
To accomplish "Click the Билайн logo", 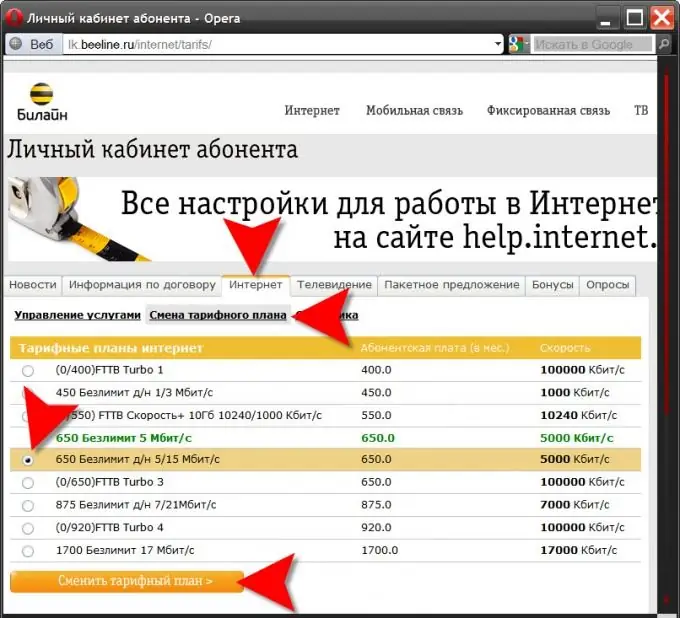I will click(x=42, y=102).
